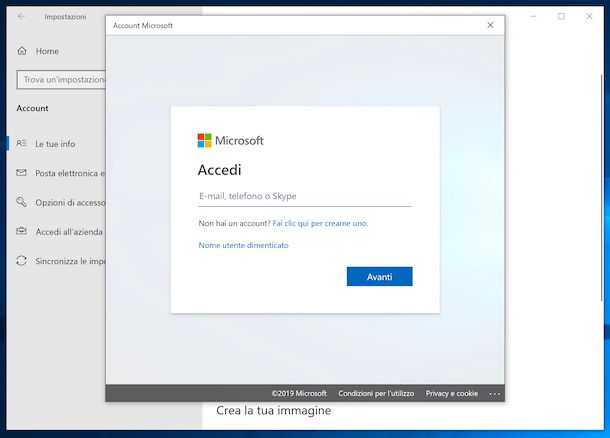
Task: Click the back arrow in Impostazioni window
Action: coord(21,16)
